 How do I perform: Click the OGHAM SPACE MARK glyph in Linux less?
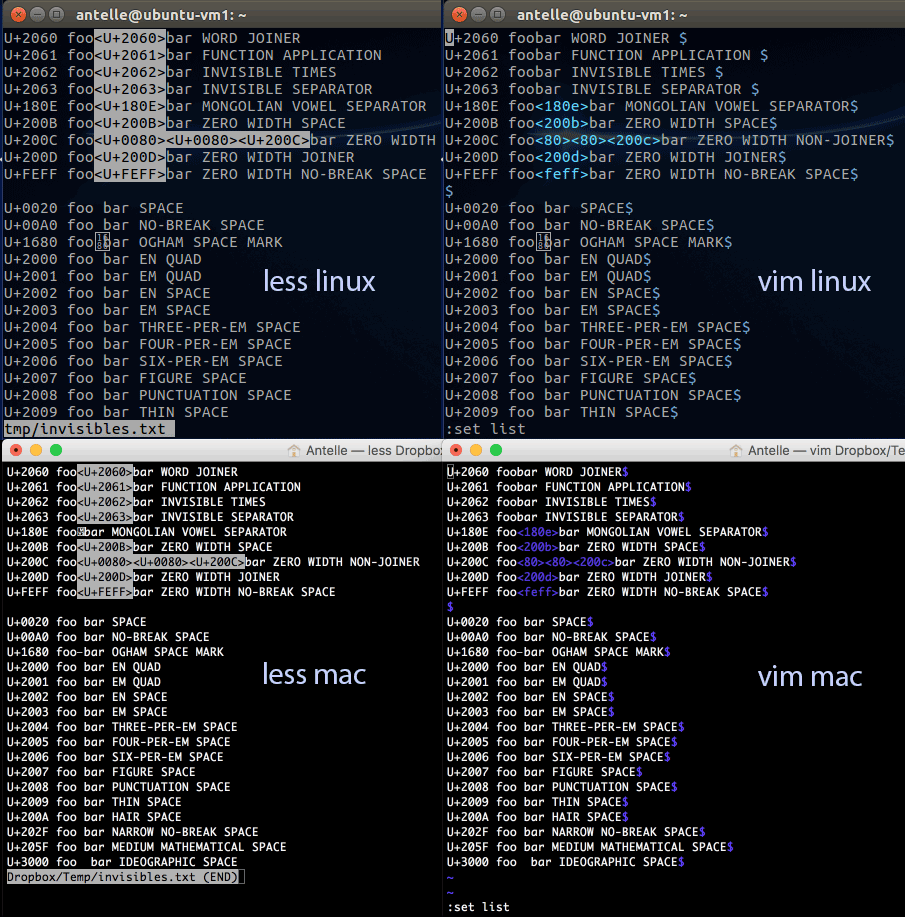[102, 242]
